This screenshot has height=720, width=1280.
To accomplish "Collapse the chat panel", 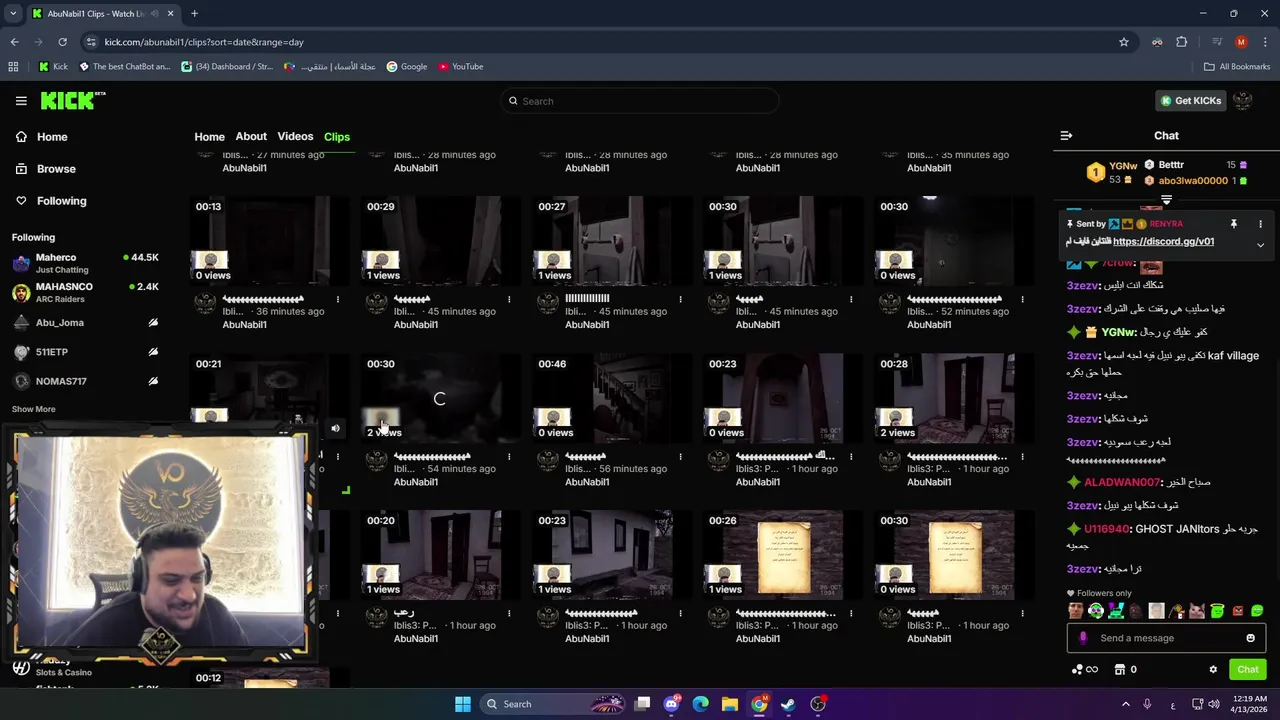I will (1066, 136).
